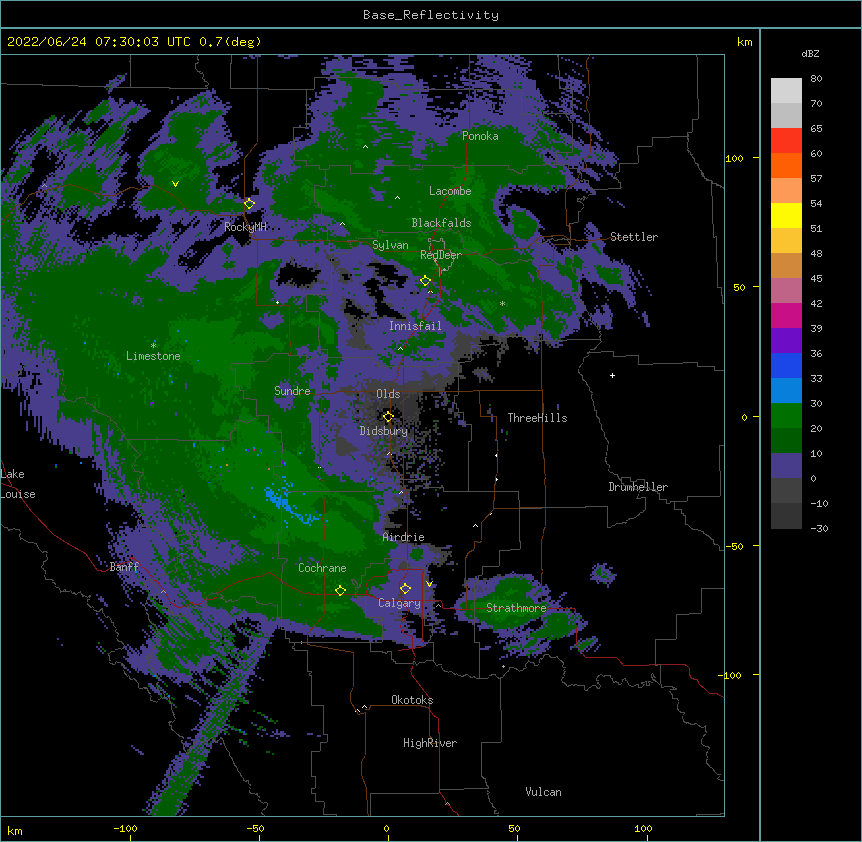Click the Sylvan label
862x842 pixels.
390,245
